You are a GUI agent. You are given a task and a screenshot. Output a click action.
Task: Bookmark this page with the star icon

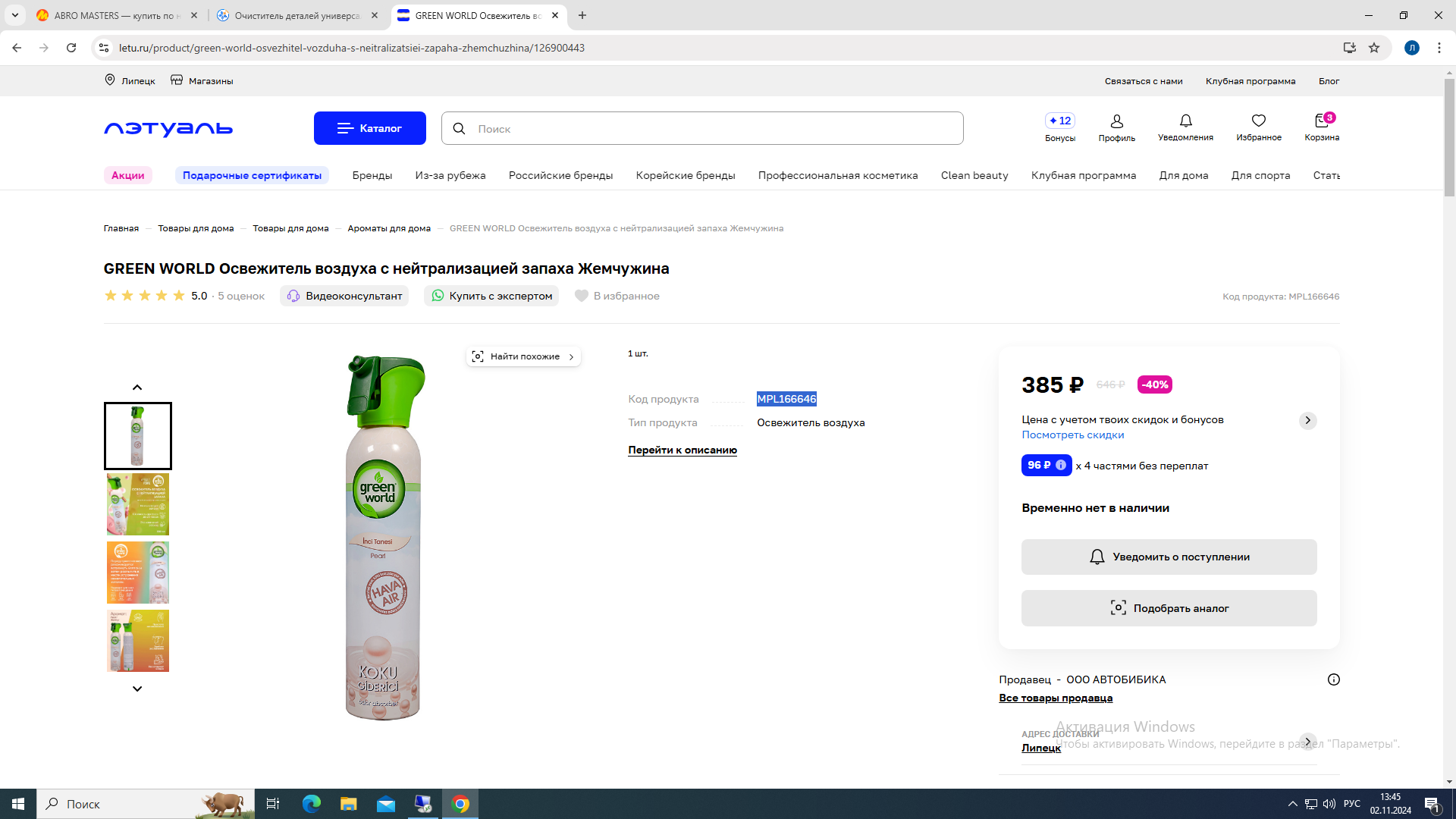click(x=1374, y=48)
